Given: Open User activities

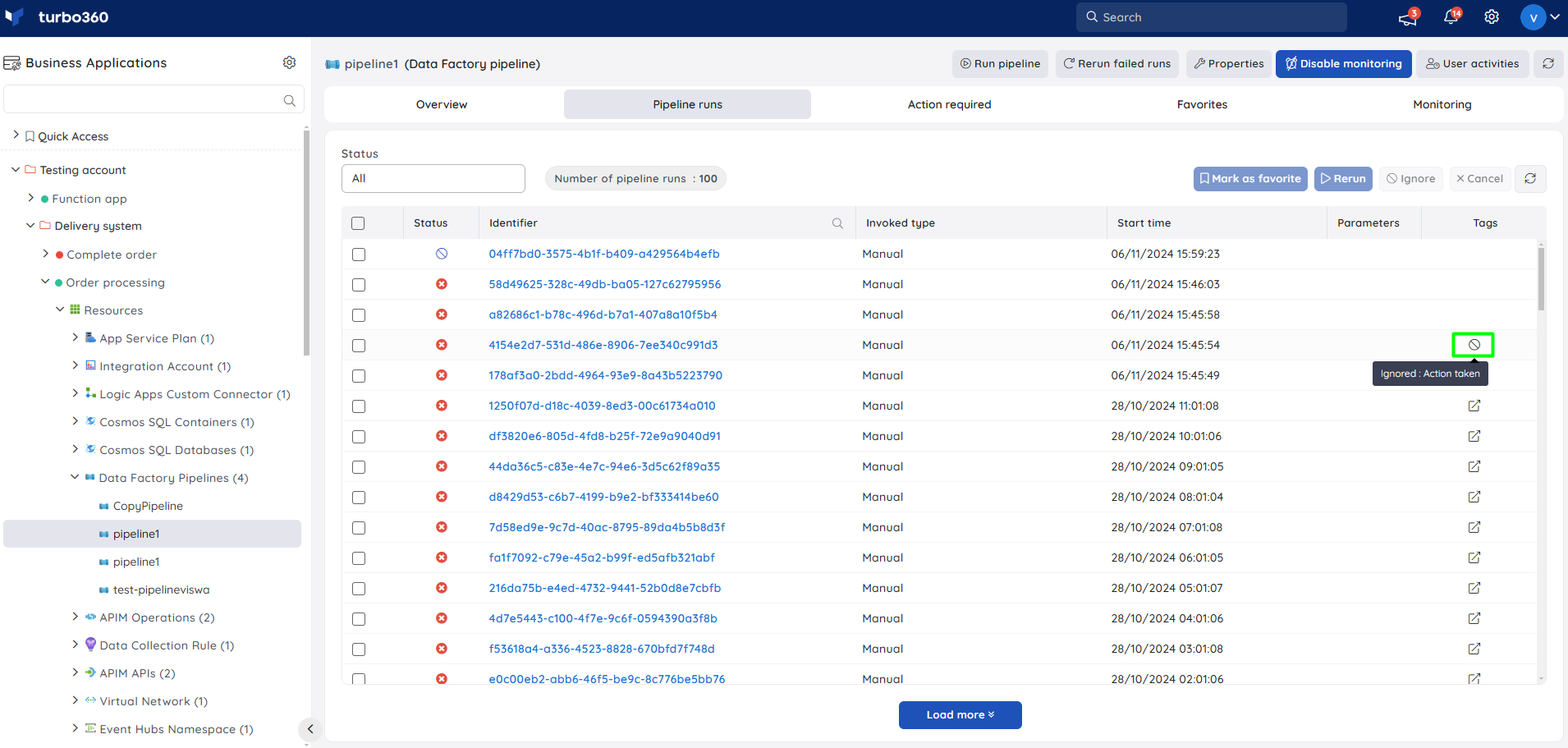Looking at the screenshot, I should 1473,63.
